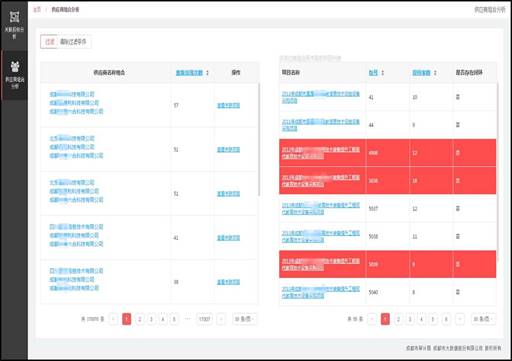Screen dimensions: 512x361
Task: Go to next page in left table pagination
Action: coord(221,319)
